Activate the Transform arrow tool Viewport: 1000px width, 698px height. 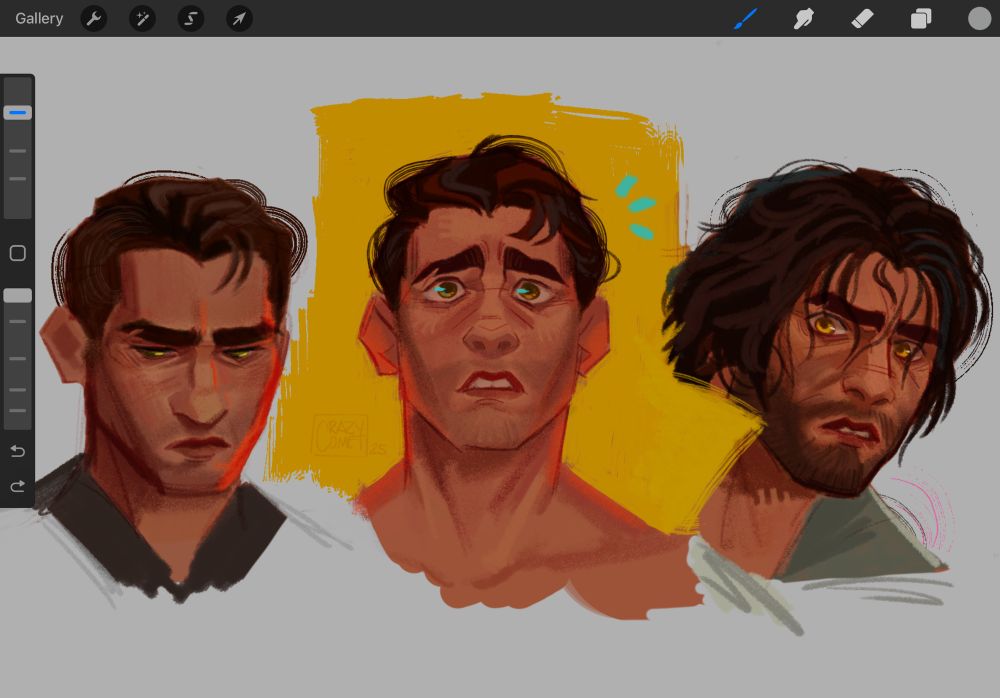[x=239, y=19]
